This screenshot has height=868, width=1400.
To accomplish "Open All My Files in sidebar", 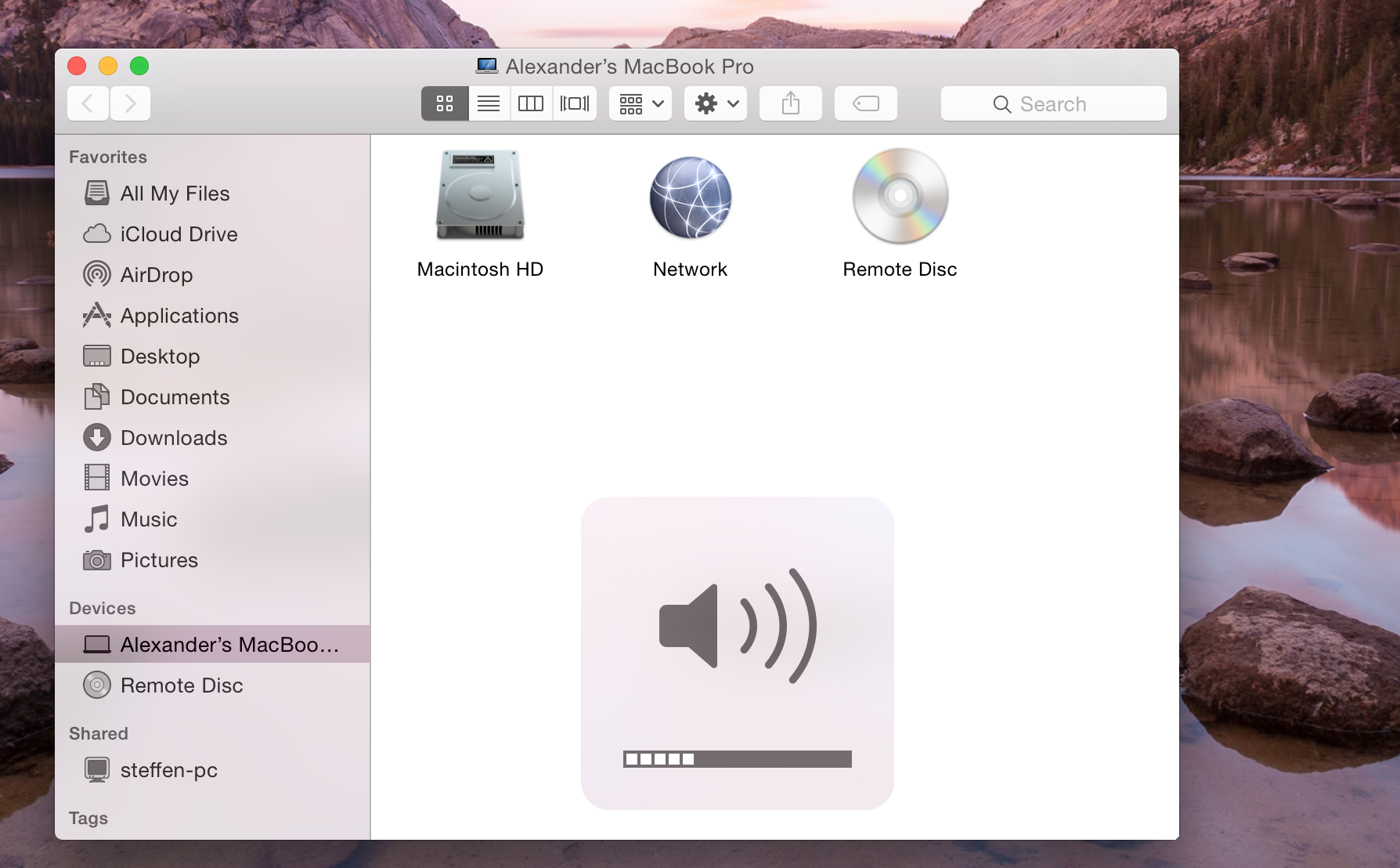I will coord(212,193).
